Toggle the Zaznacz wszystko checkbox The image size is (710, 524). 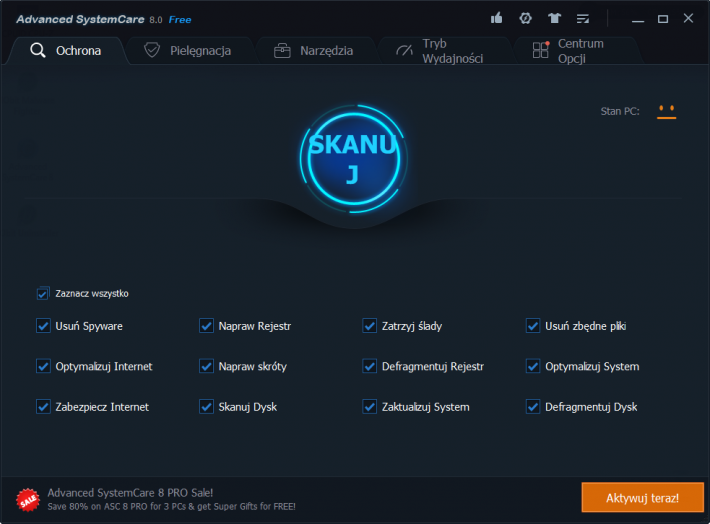43,293
